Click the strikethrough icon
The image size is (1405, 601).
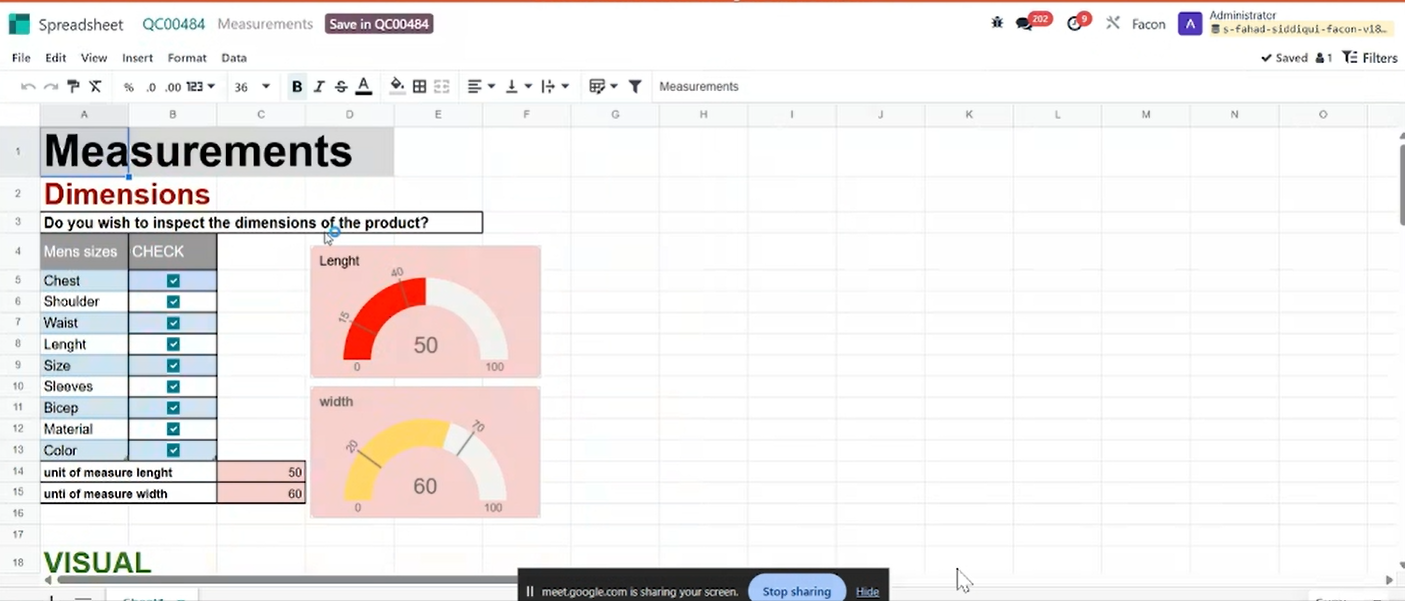[x=341, y=87]
